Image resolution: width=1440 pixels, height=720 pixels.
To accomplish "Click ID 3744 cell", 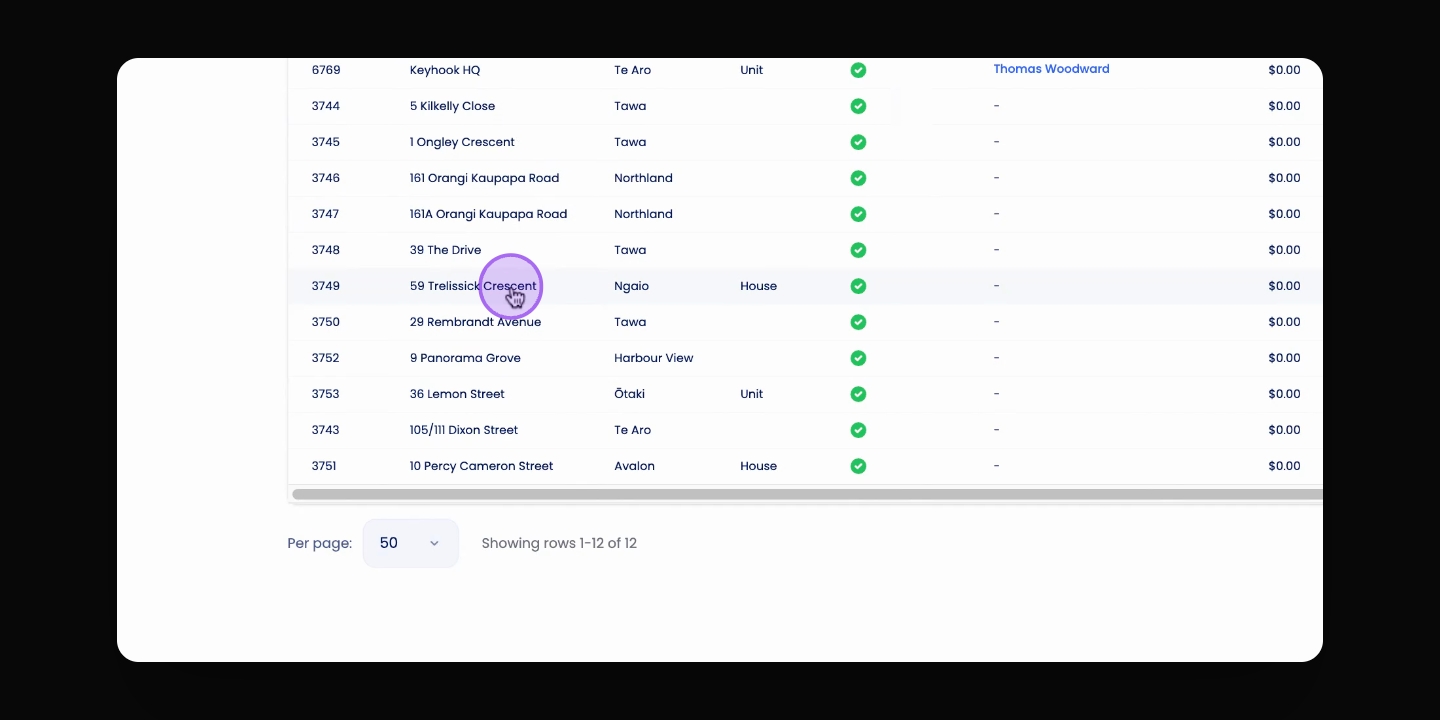I will click(326, 106).
